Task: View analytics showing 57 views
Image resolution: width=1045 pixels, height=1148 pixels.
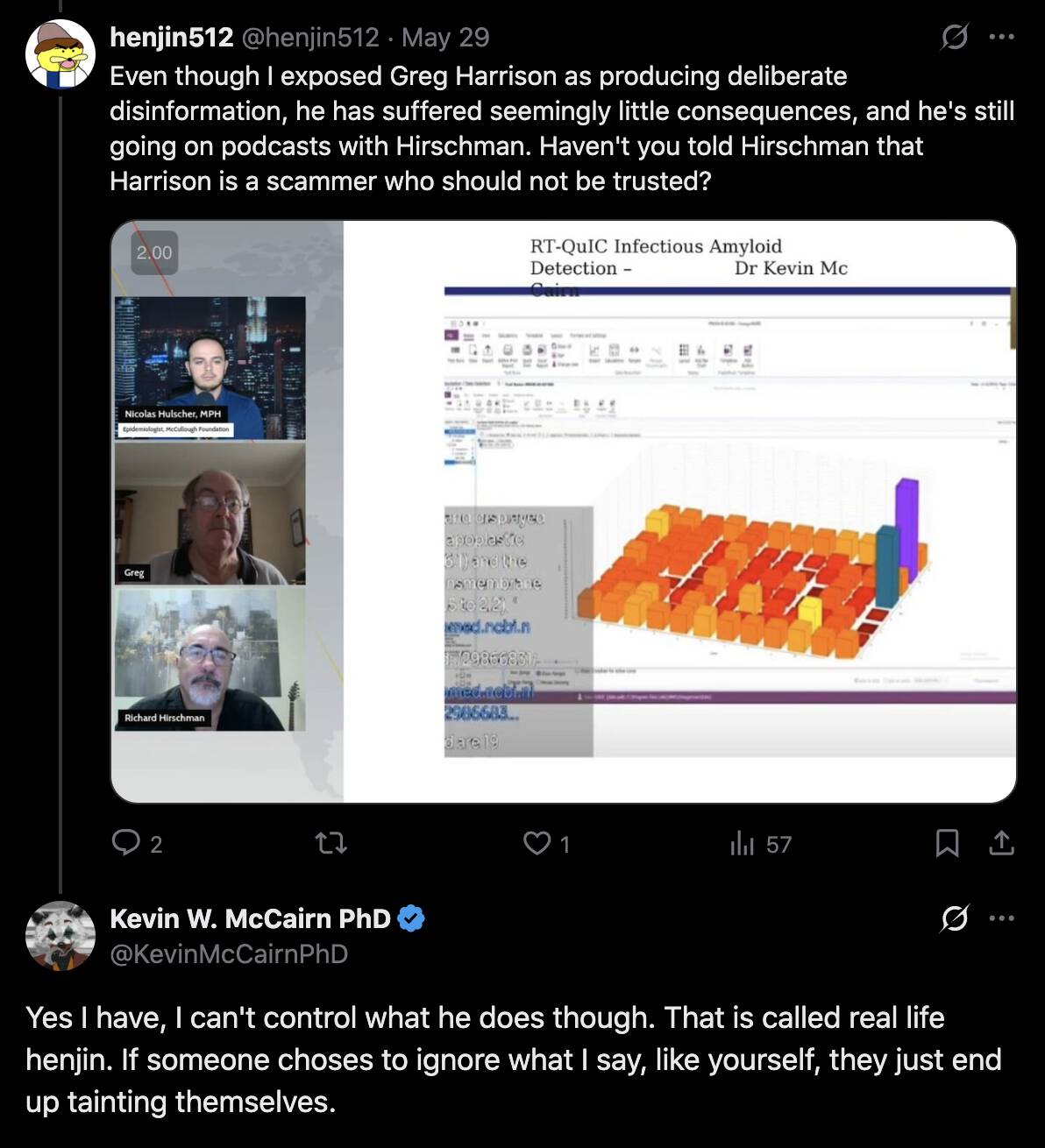Action: pos(761,844)
